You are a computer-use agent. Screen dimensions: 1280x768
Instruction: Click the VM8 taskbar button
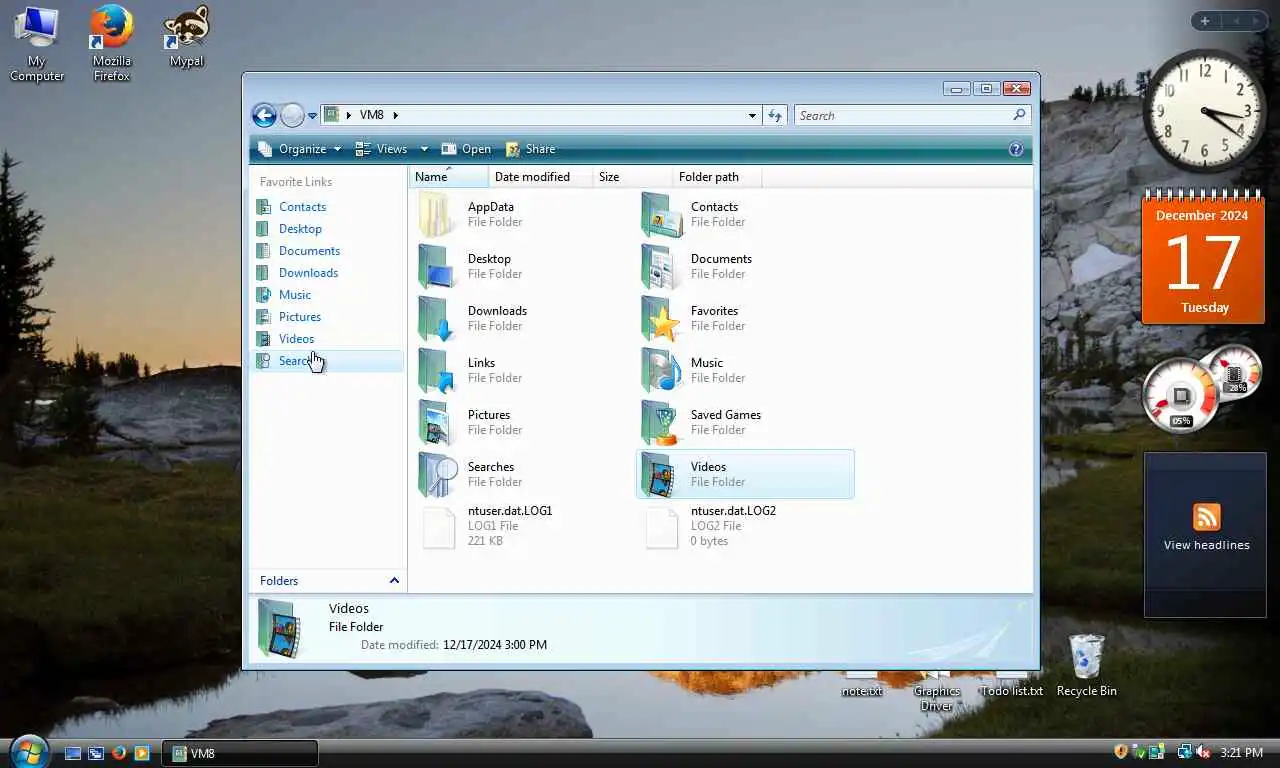[x=241, y=753]
